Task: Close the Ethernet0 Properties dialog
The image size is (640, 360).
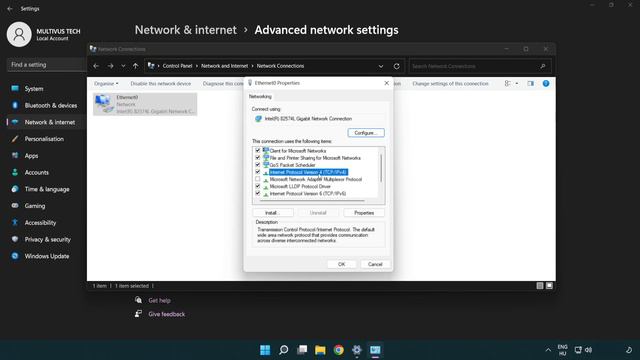Action: click(x=386, y=83)
